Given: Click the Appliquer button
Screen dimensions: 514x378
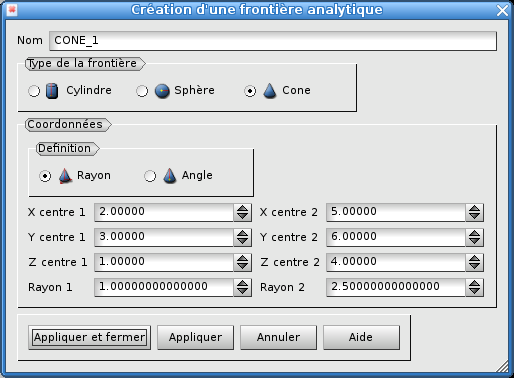Looking at the screenshot, I should tap(195, 337).
